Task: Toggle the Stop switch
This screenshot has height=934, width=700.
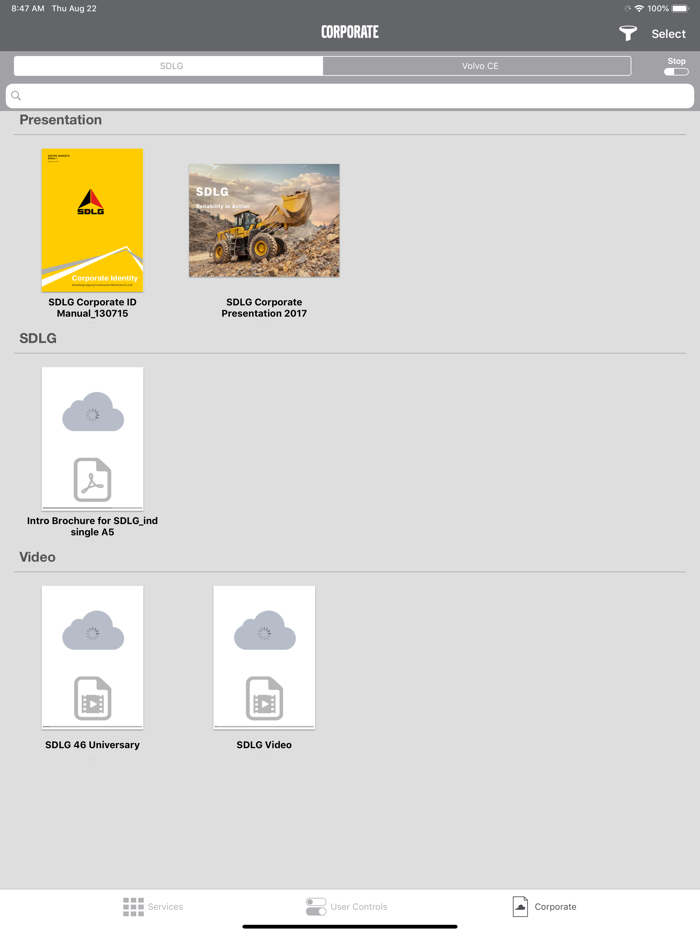Action: 676,72
